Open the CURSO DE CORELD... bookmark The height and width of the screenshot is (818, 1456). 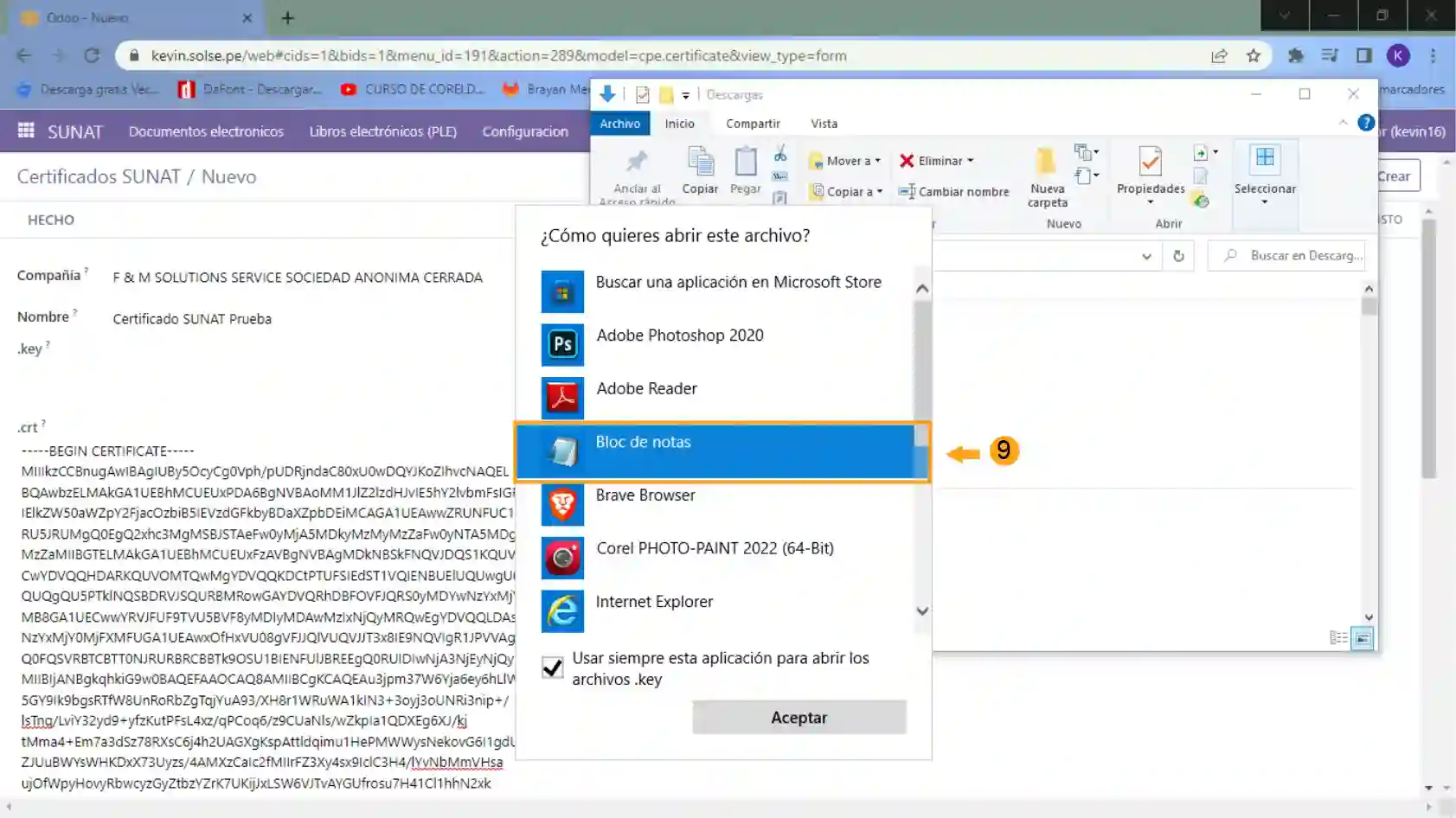412,89
